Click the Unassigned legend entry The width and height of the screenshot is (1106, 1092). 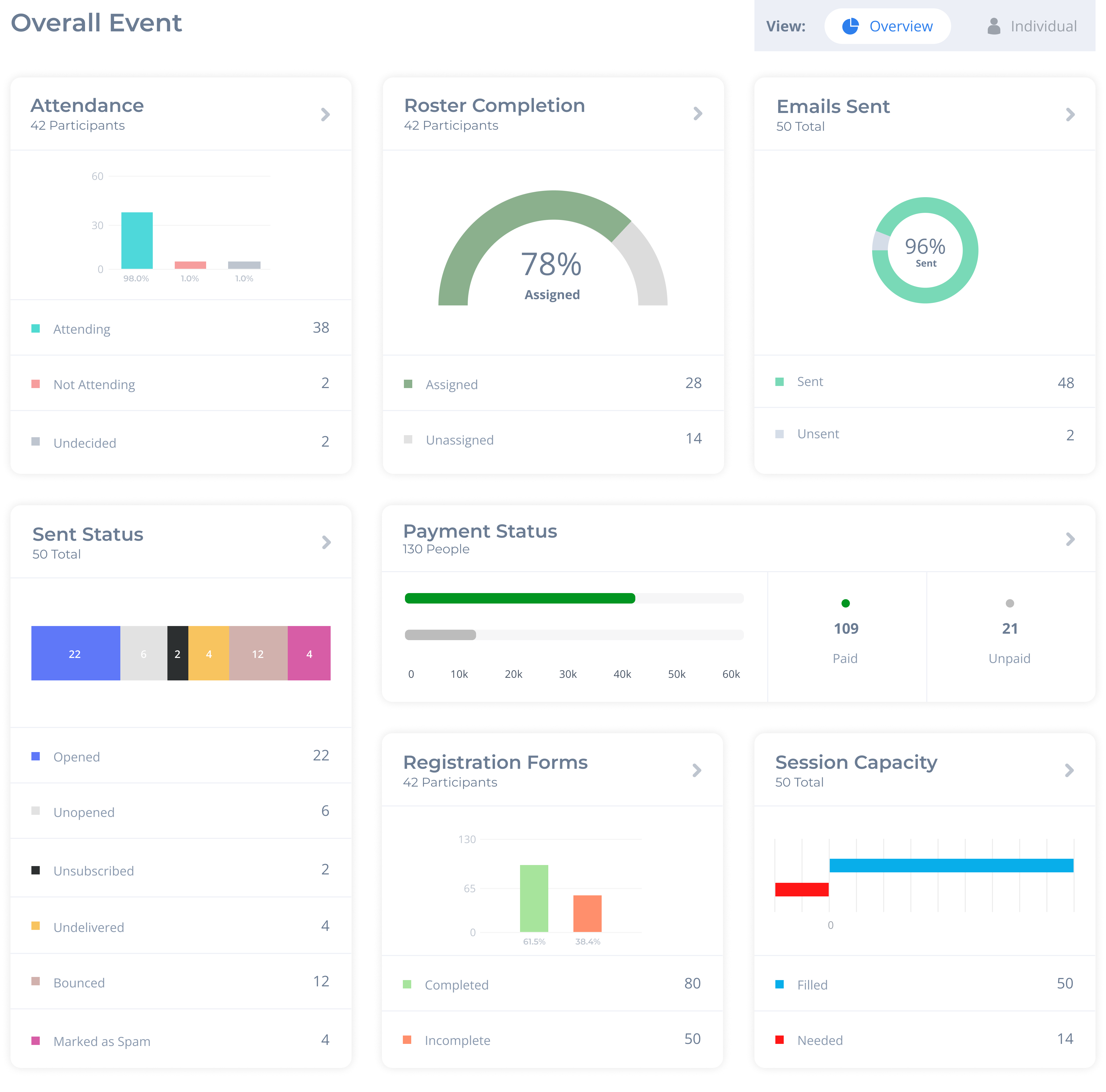coord(459,440)
